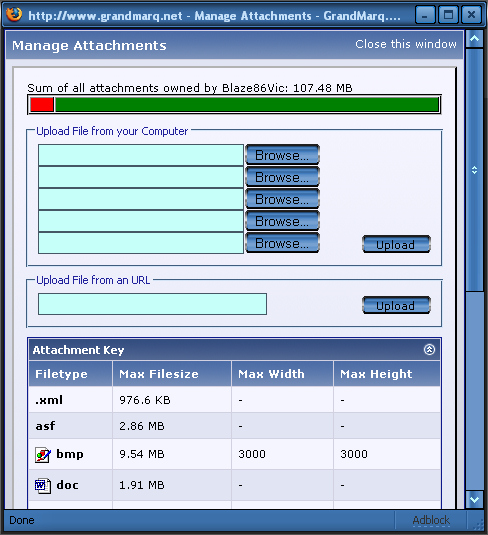Collapse the Attachment Key section
Viewport: 488px width, 535px height.
pos(429,349)
